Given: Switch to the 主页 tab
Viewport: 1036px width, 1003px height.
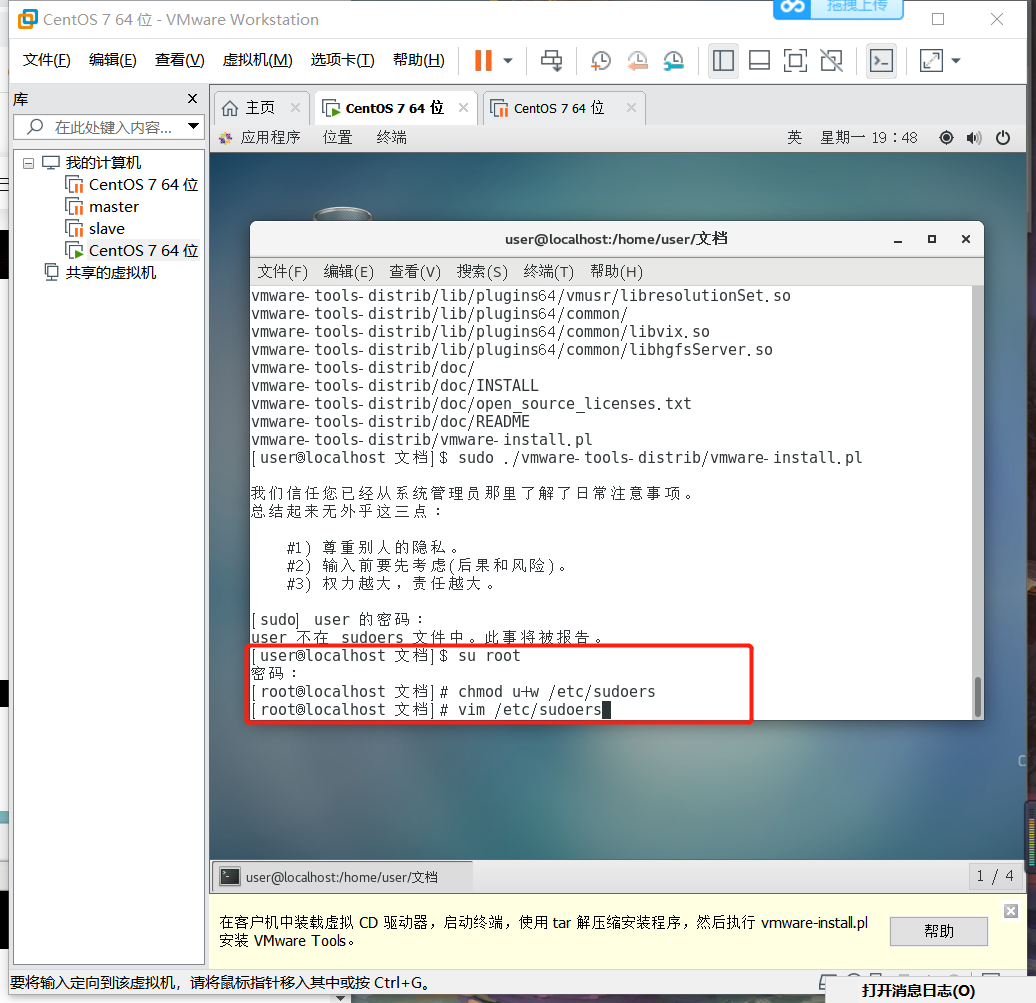Looking at the screenshot, I should (x=261, y=107).
